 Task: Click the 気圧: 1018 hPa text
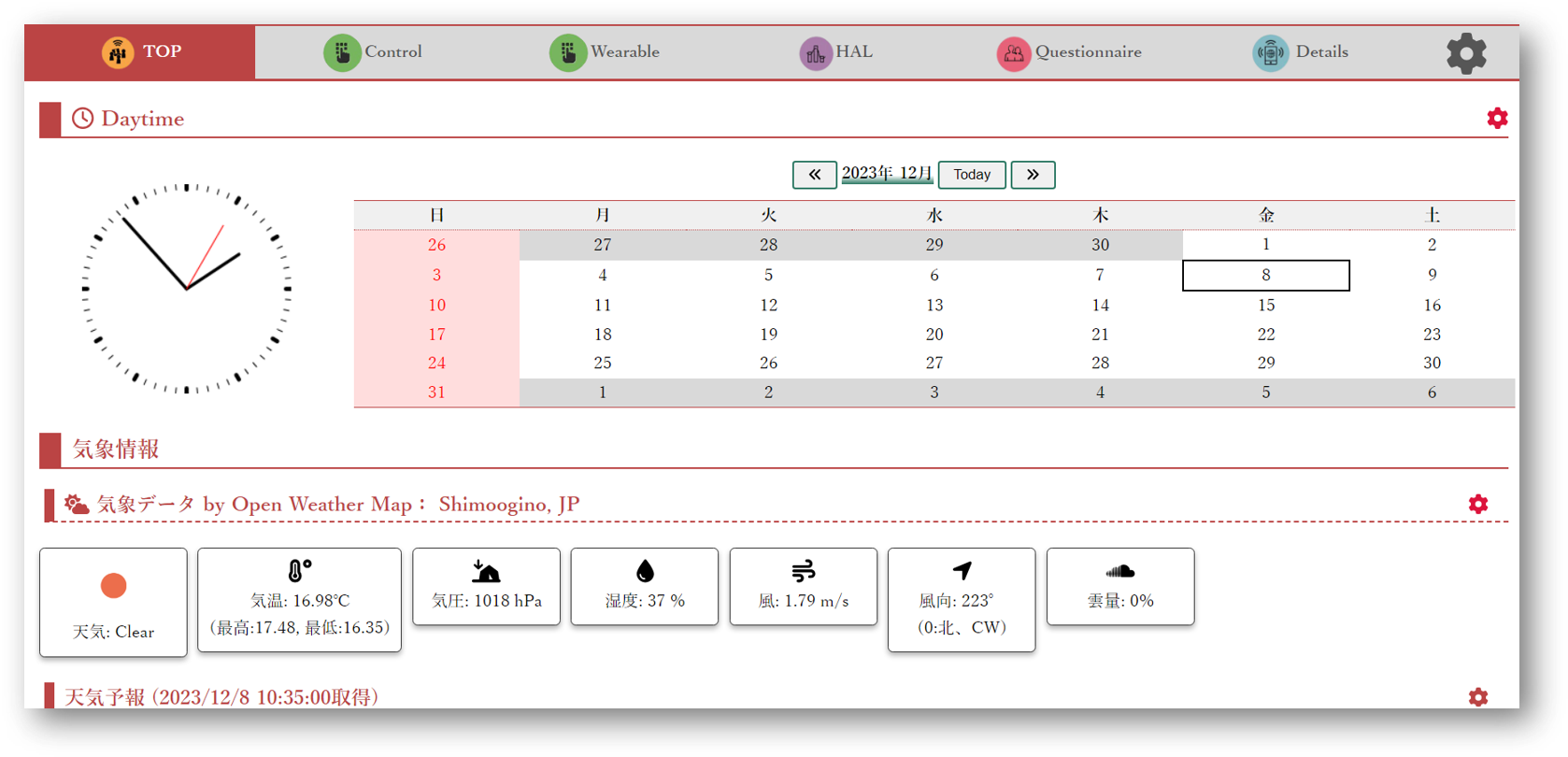tap(487, 601)
